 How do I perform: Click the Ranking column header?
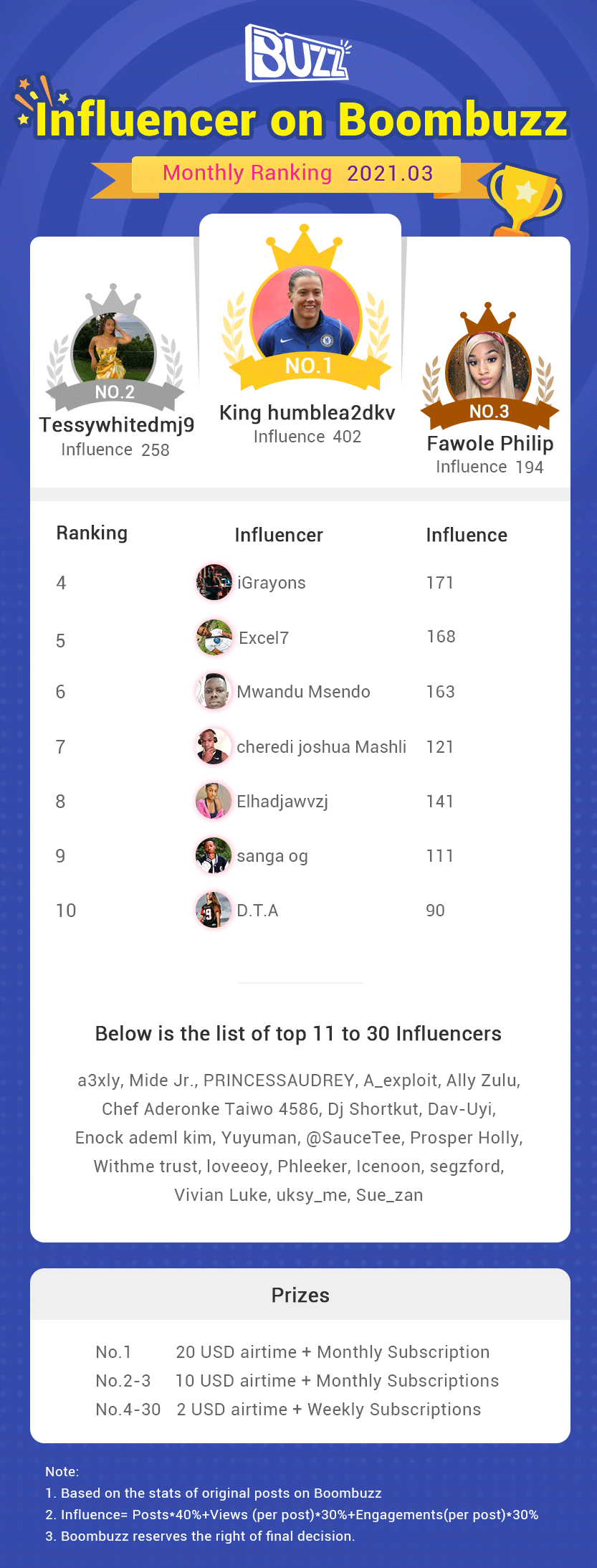pos(92,533)
